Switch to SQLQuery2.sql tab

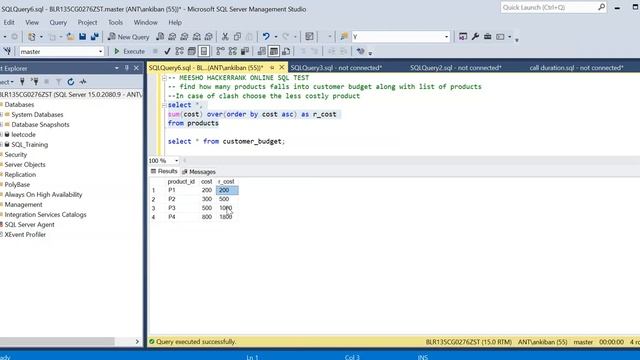(x=456, y=68)
